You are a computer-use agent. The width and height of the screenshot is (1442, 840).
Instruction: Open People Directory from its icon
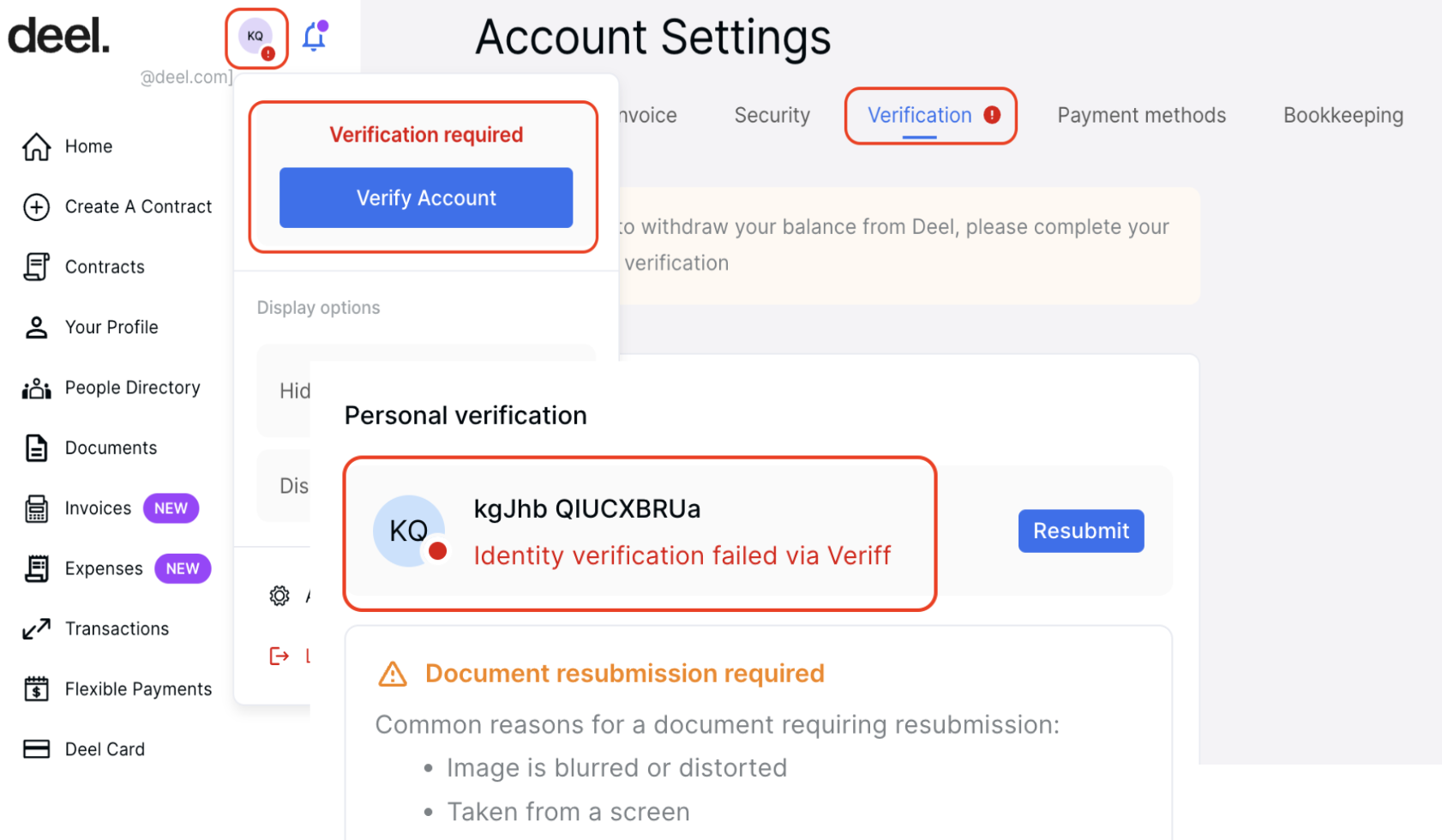[36, 387]
